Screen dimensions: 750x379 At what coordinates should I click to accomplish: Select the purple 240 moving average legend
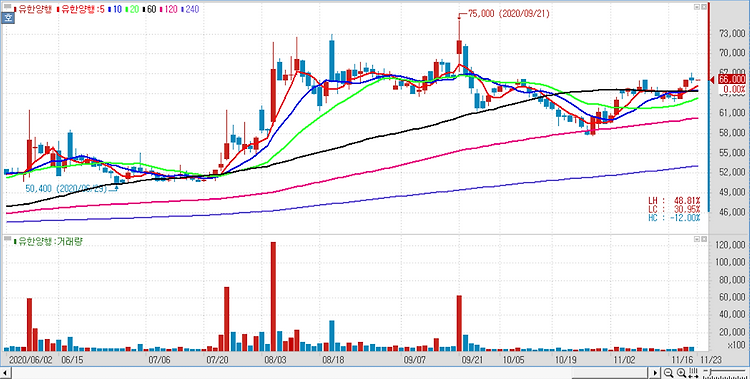(191, 9)
